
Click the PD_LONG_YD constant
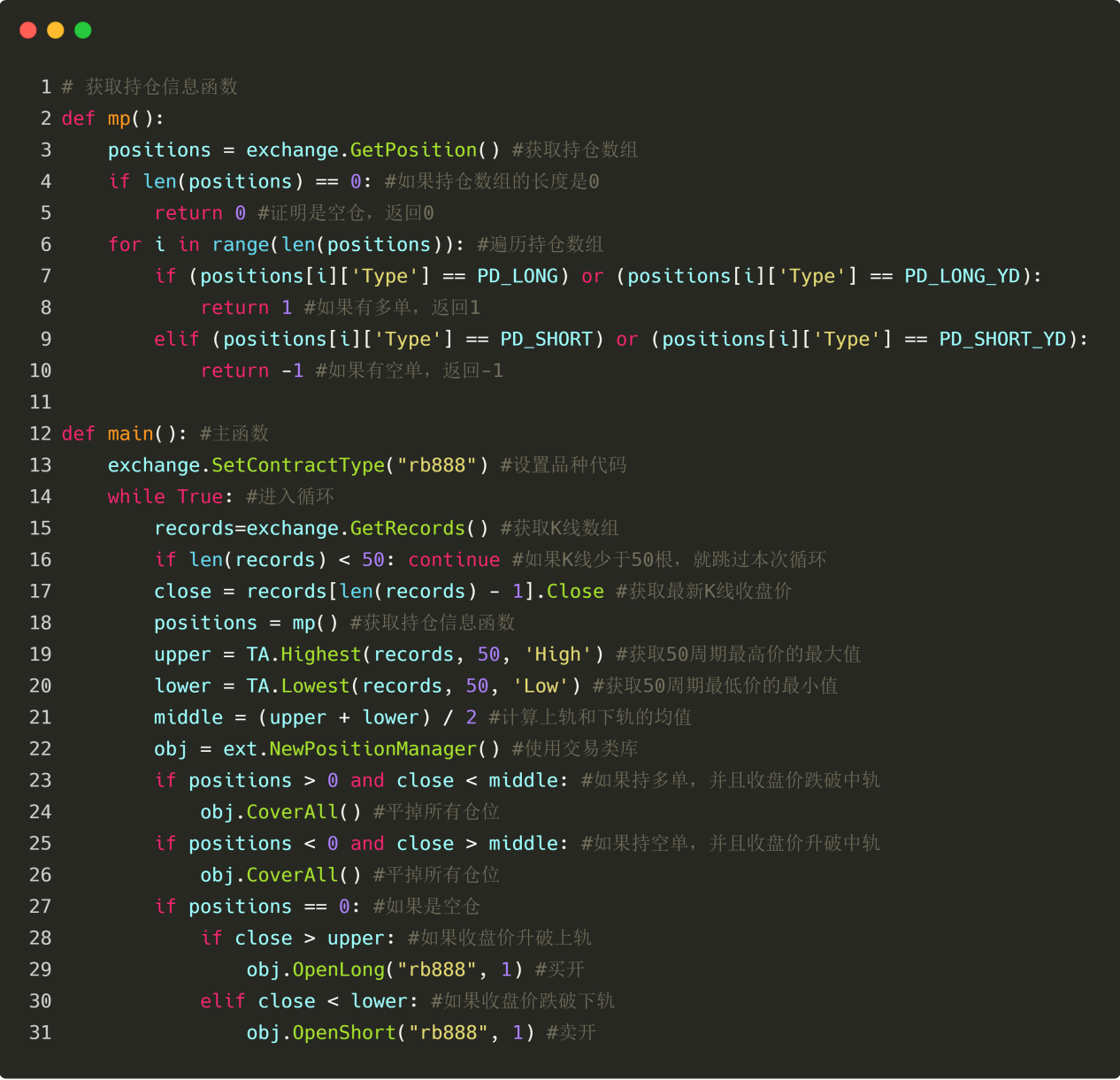962,276
